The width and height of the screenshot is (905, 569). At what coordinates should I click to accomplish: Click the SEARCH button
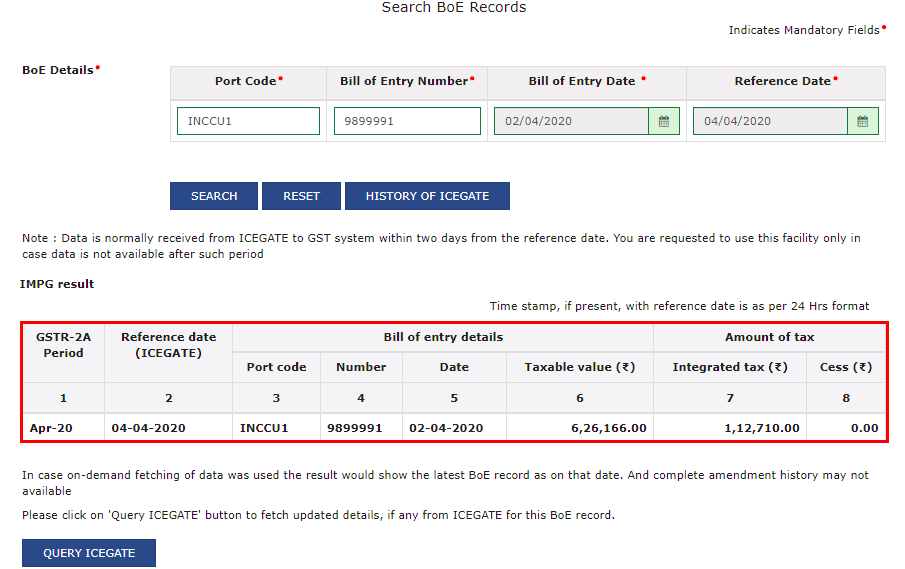tap(214, 196)
